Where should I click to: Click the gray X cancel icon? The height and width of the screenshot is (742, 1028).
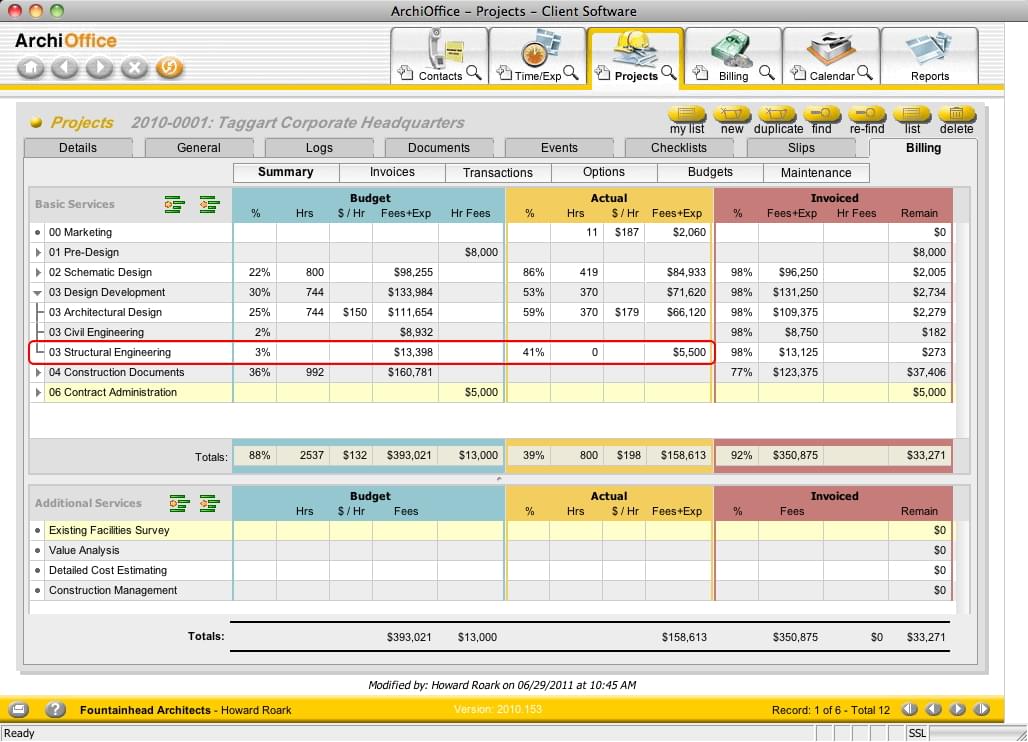point(134,68)
